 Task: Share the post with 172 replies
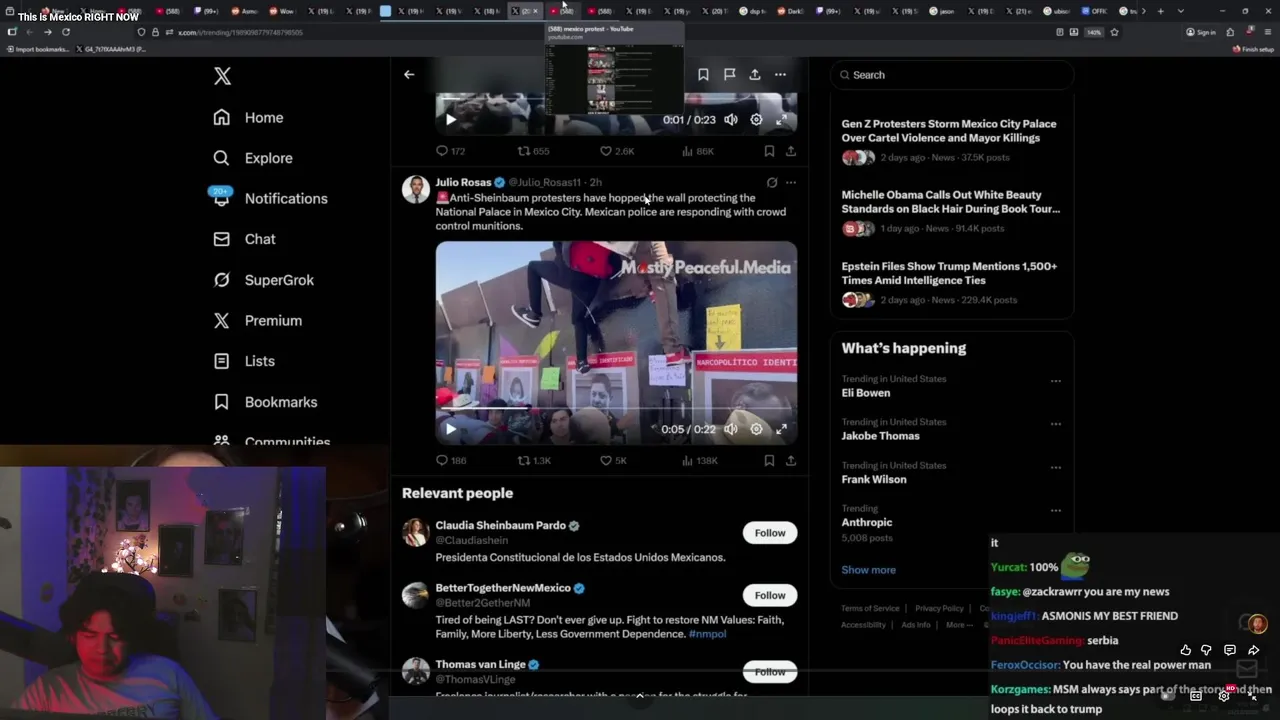[x=791, y=151]
